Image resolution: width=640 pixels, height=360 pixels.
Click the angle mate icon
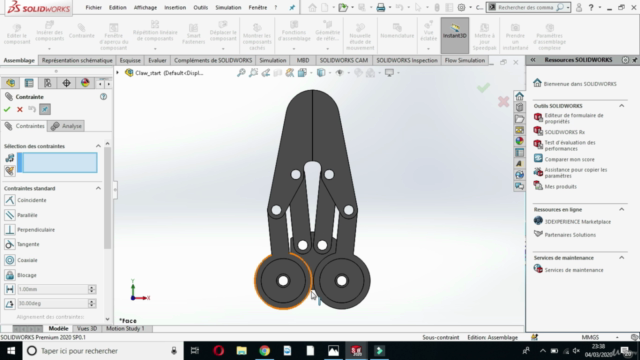pyautogui.click(x=10, y=303)
